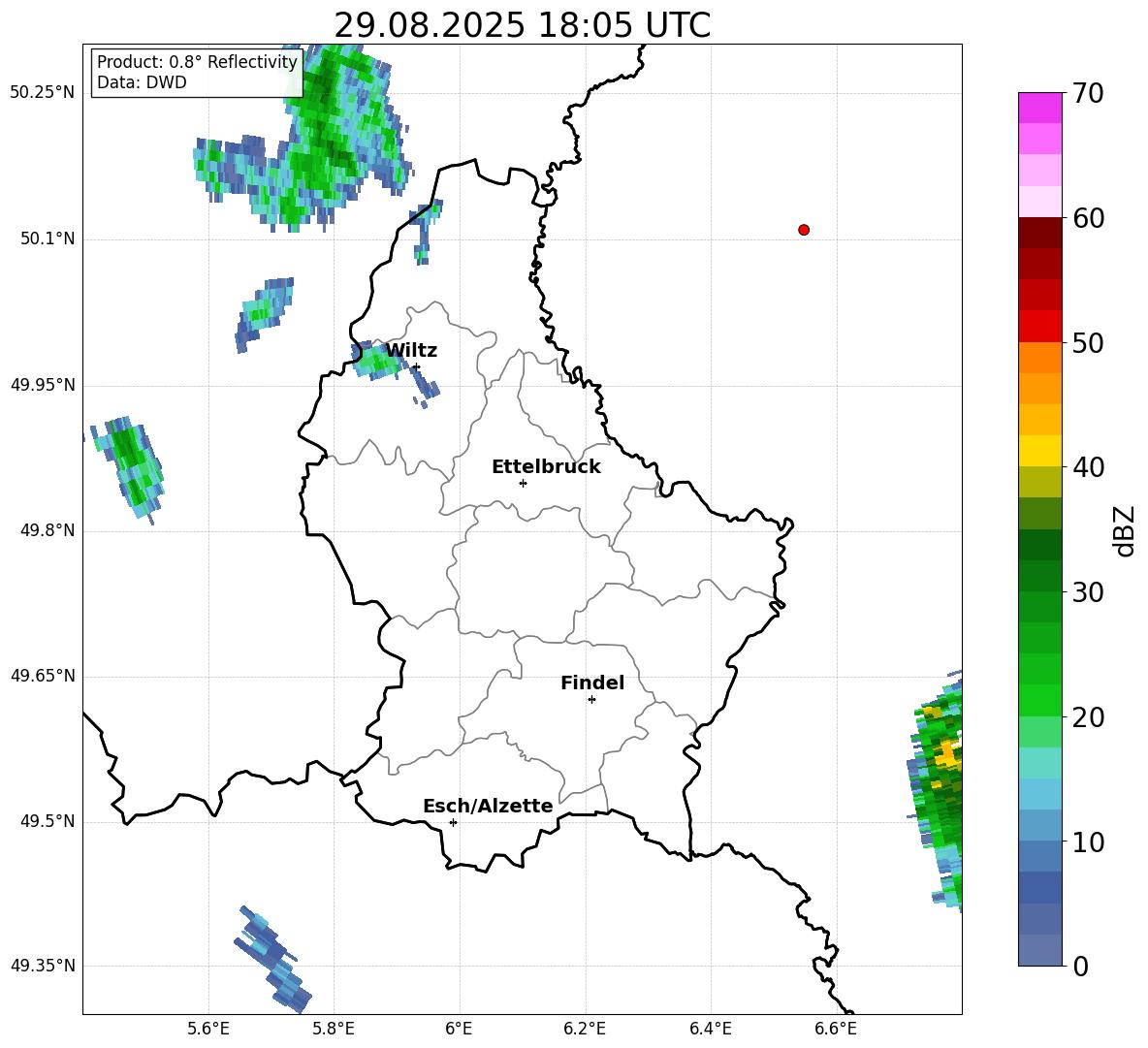Click the blue radar echo at bottom-left
Screen dimensions: 1148x1048
[272, 960]
